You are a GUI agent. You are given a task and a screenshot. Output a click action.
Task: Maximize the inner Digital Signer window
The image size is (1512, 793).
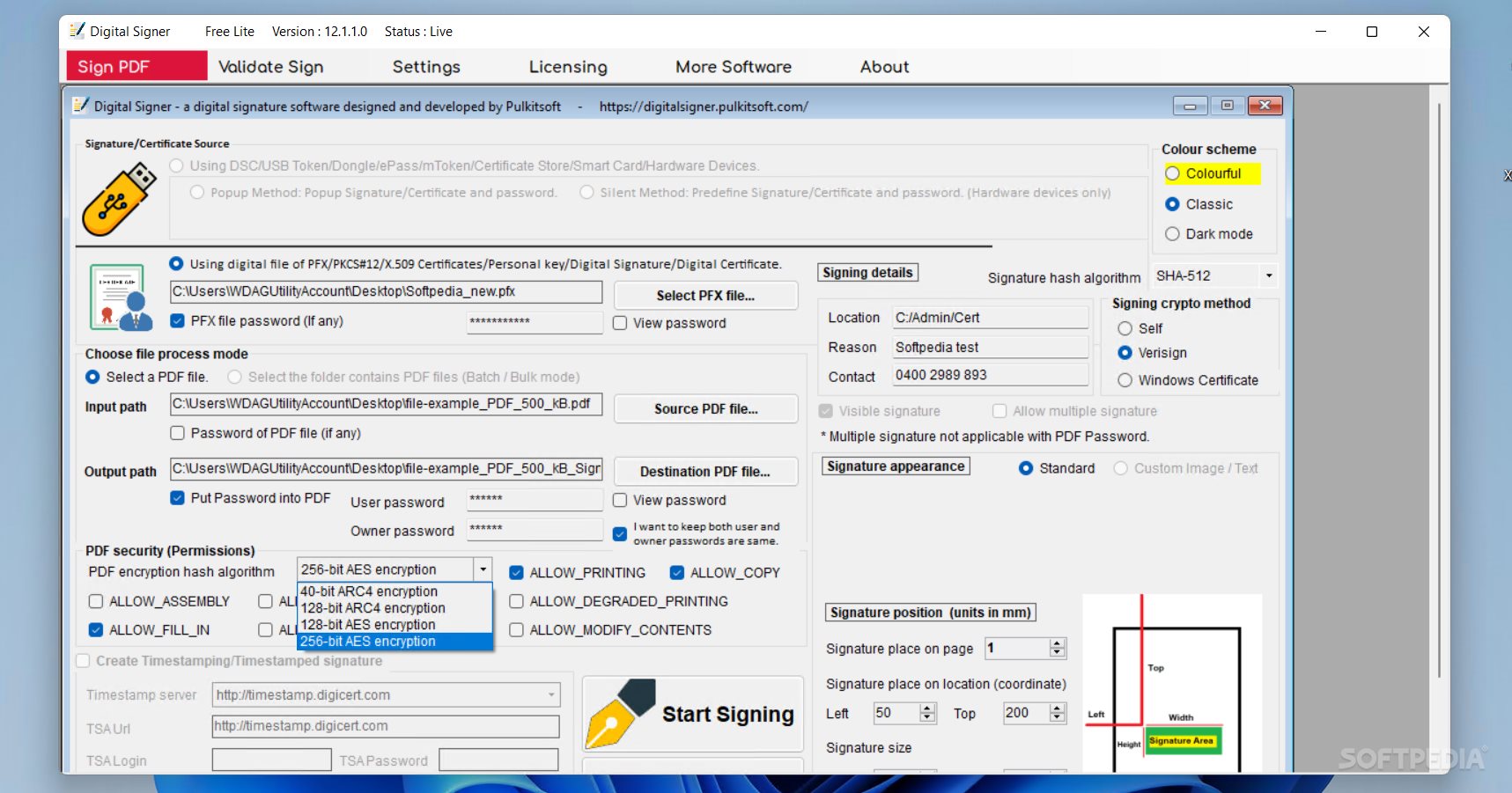1227,106
